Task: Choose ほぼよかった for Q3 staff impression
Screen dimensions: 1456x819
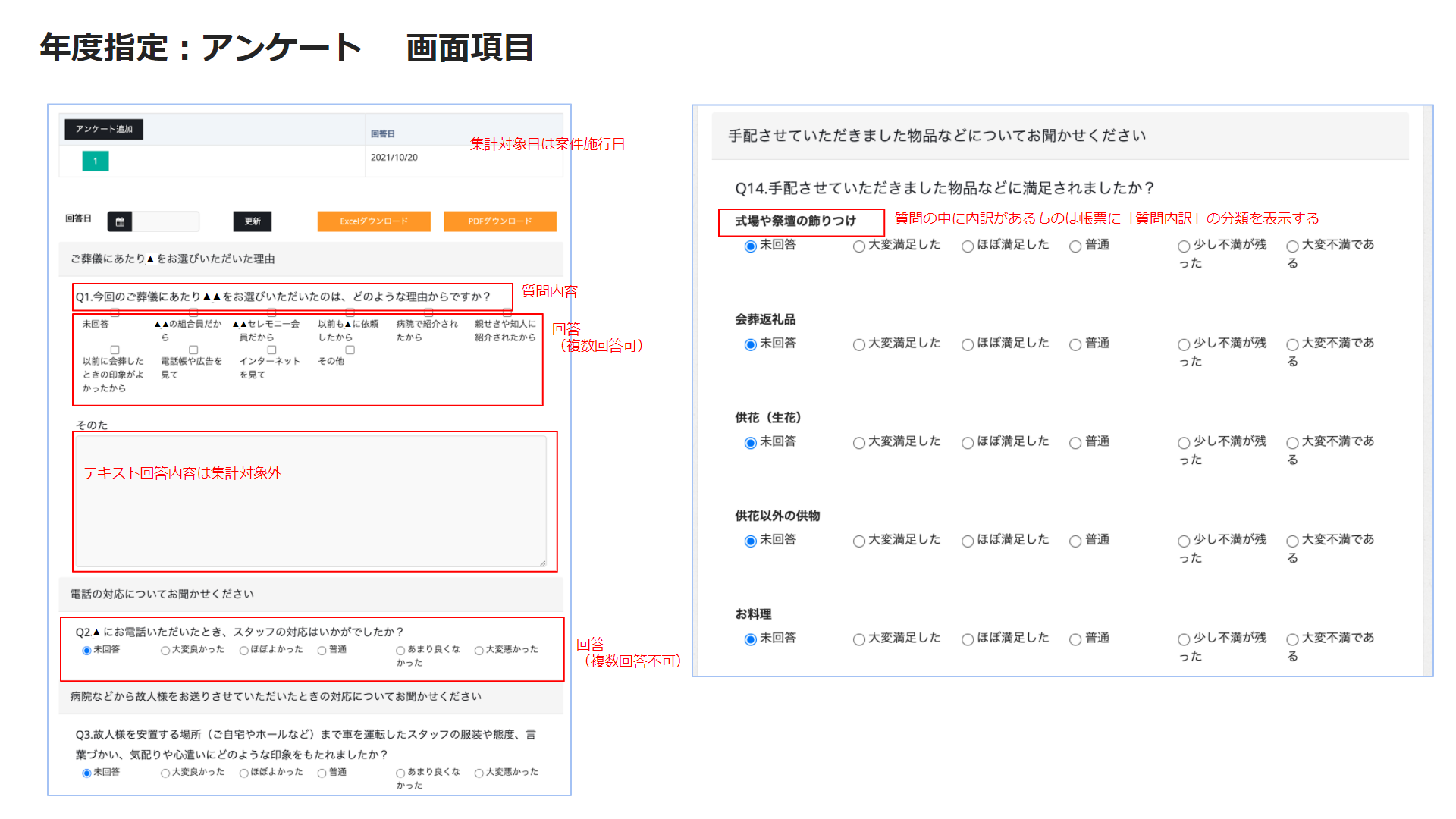Action: click(244, 773)
